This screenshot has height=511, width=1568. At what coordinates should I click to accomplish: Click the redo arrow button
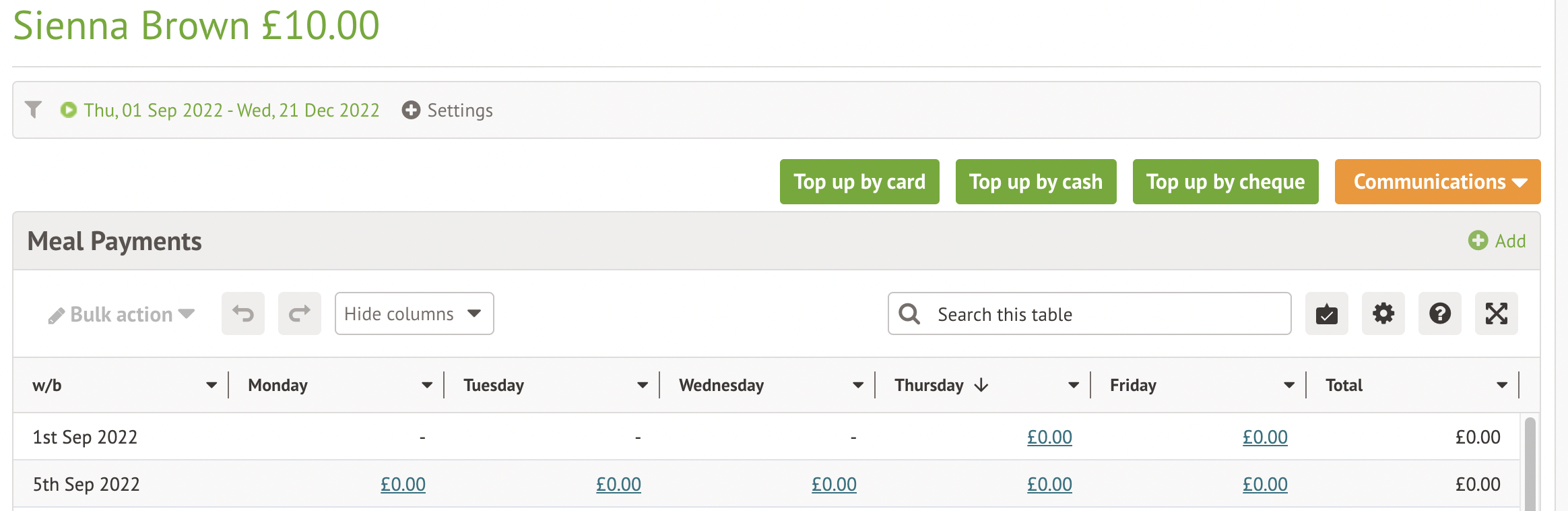click(300, 313)
